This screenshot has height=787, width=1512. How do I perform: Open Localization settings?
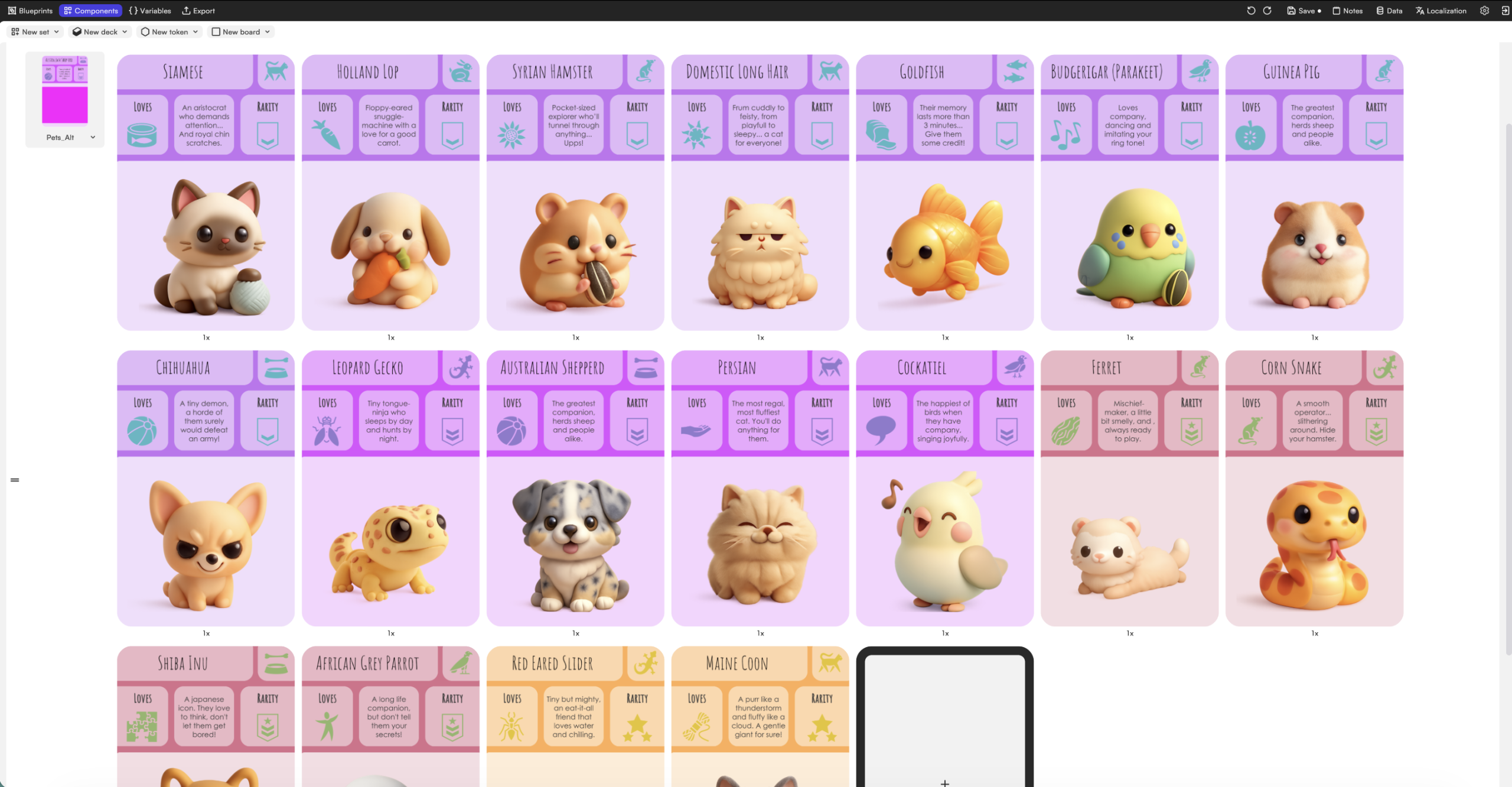tap(1441, 11)
